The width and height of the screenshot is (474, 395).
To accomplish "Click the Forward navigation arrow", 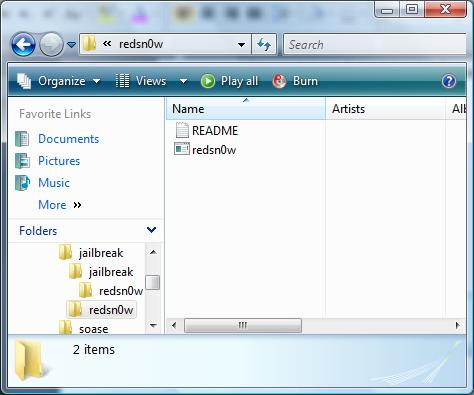I will pyautogui.click(x=51, y=44).
